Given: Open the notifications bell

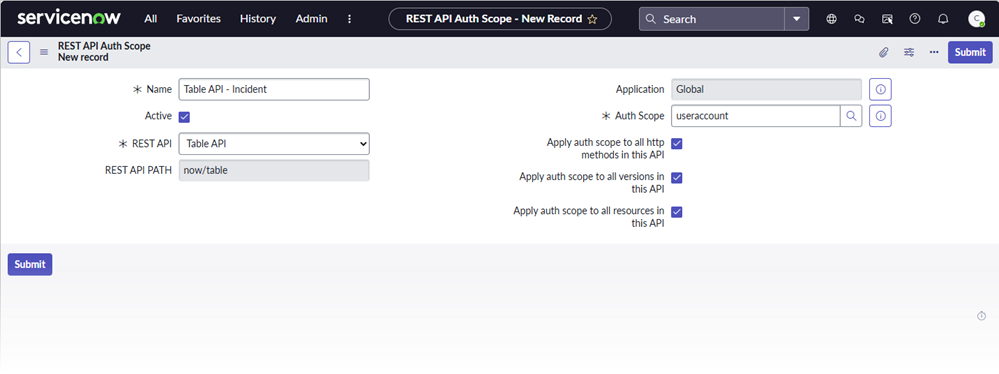Looking at the screenshot, I should [943, 19].
